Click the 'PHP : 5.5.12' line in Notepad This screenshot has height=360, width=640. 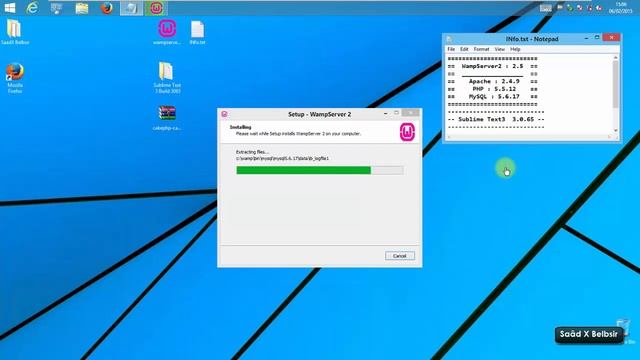(x=492, y=89)
